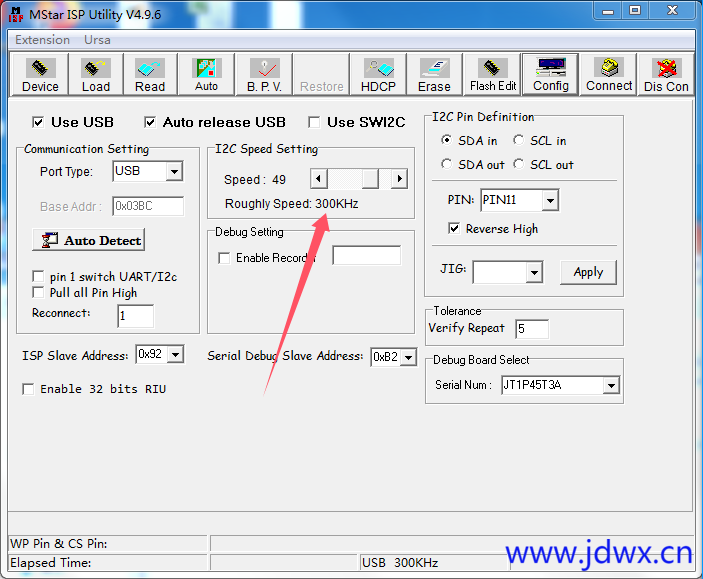703x579 pixels.
Task: Maximize the MStar ISP Utility window
Action: click(635, 11)
